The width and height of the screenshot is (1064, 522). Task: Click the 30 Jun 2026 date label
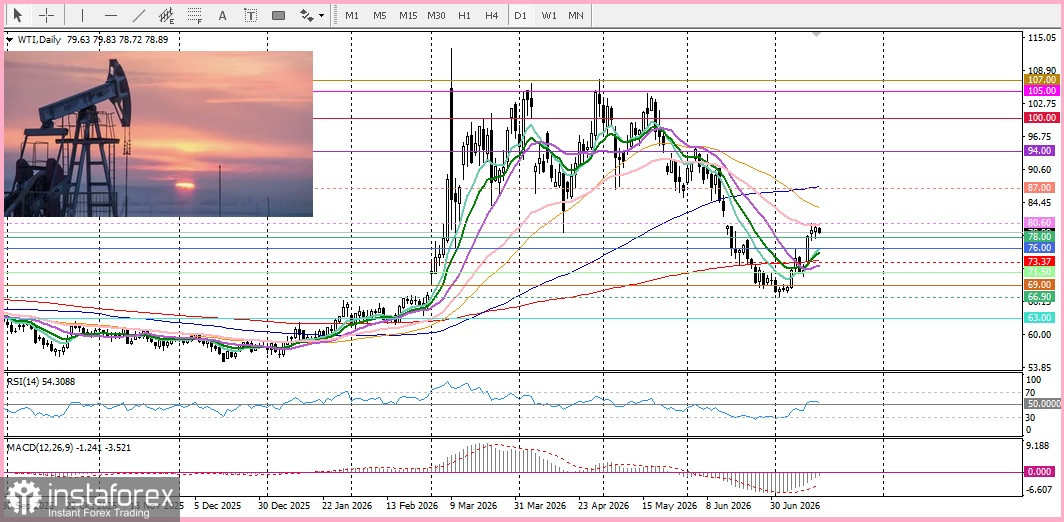[794, 506]
